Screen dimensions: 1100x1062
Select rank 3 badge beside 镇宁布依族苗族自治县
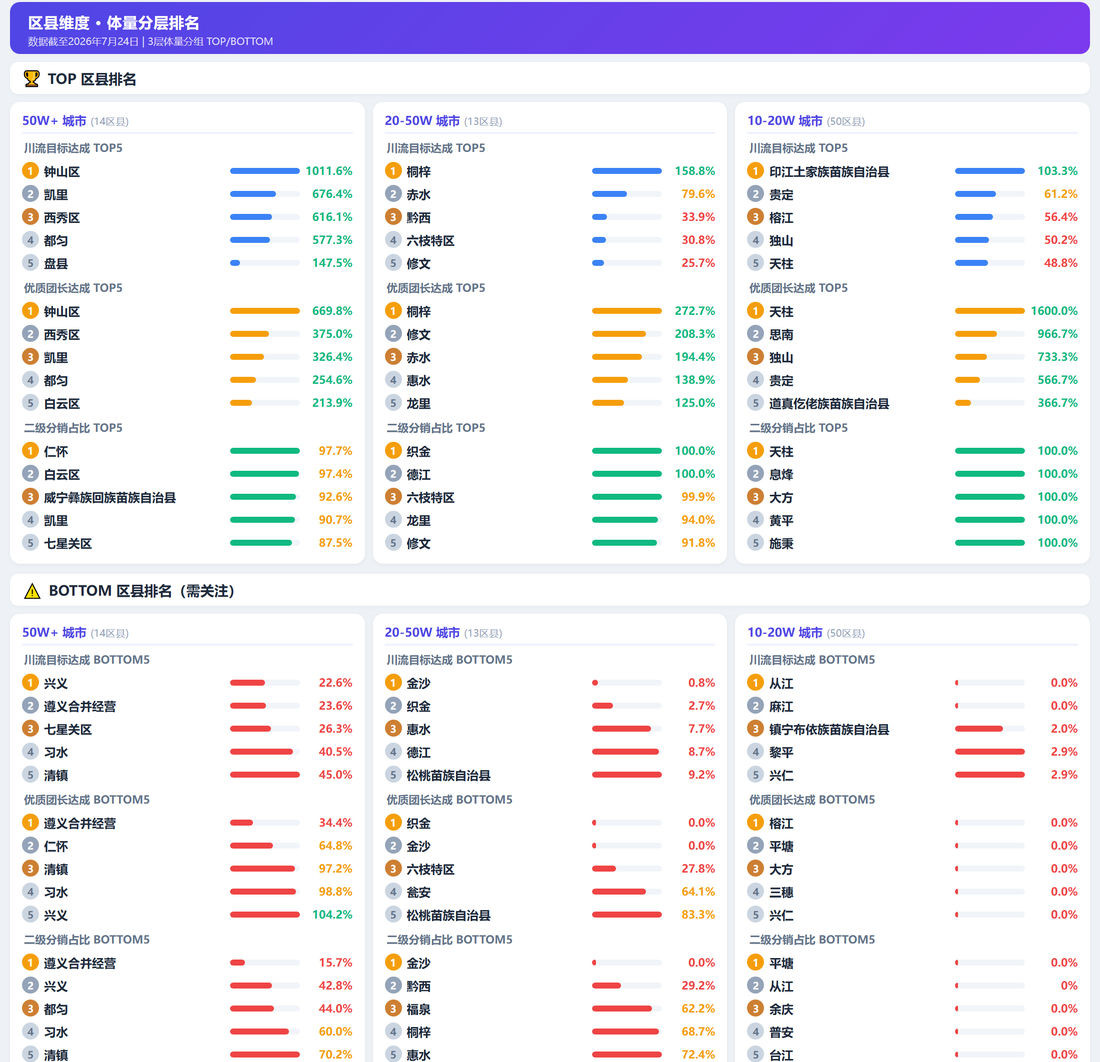click(755, 729)
